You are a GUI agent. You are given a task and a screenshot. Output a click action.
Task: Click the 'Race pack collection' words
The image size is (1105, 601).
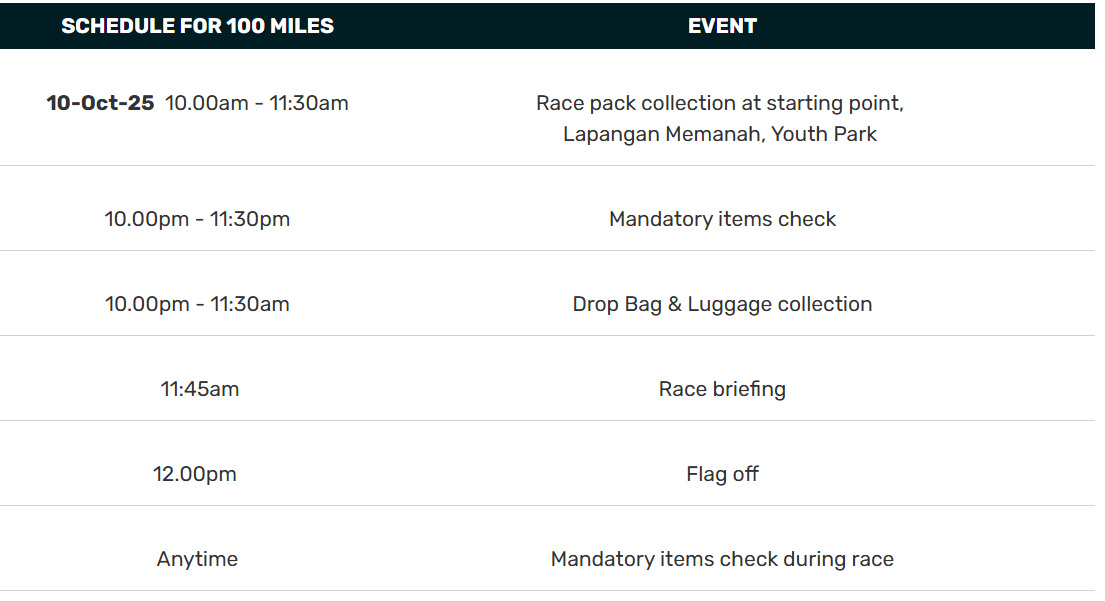635,103
